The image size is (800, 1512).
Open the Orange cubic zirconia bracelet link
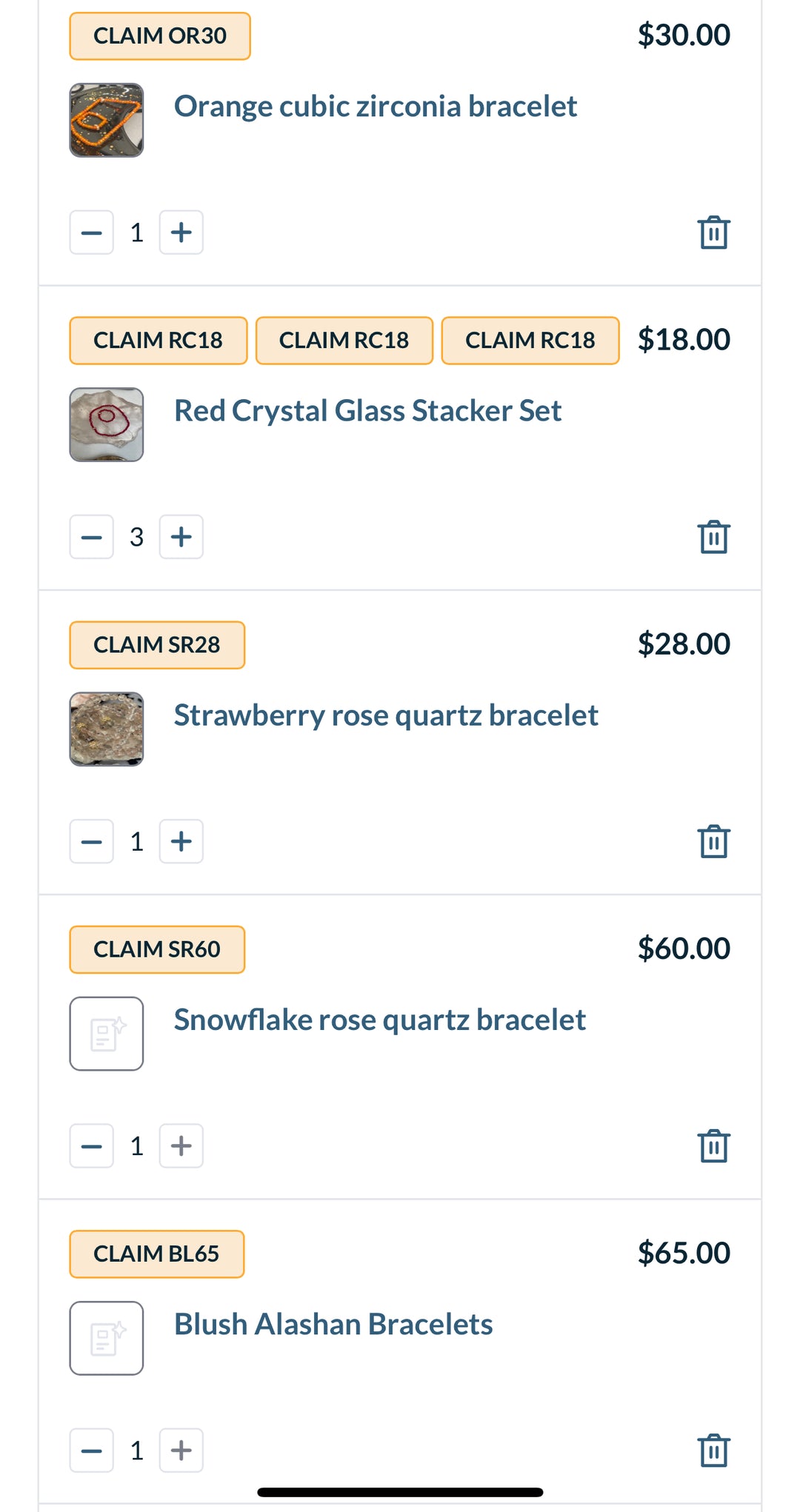click(x=375, y=107)
